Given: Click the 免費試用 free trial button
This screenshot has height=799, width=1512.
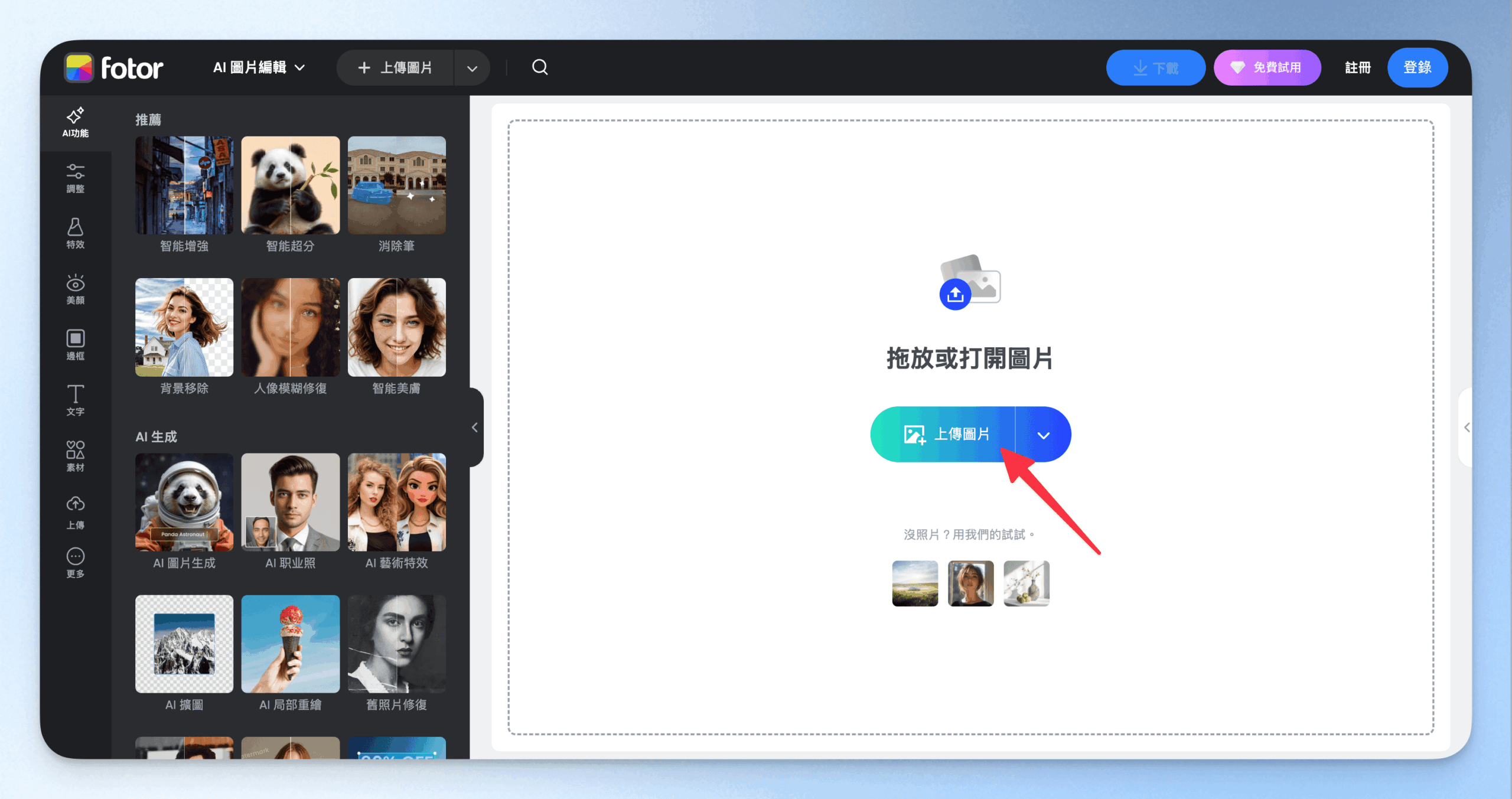Looking at the screenshot, I should 1267,67.
